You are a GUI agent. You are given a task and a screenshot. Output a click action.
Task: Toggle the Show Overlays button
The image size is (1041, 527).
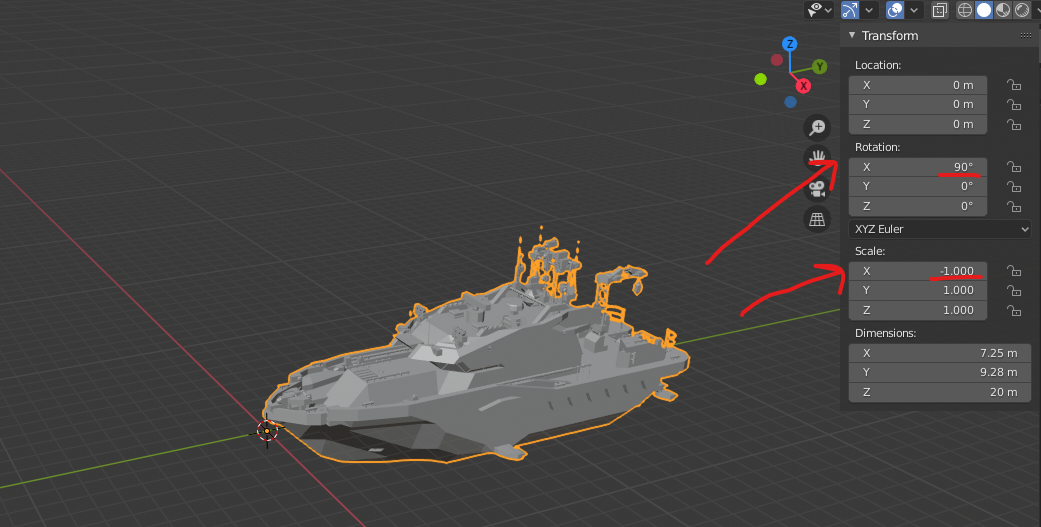[895, 10]
